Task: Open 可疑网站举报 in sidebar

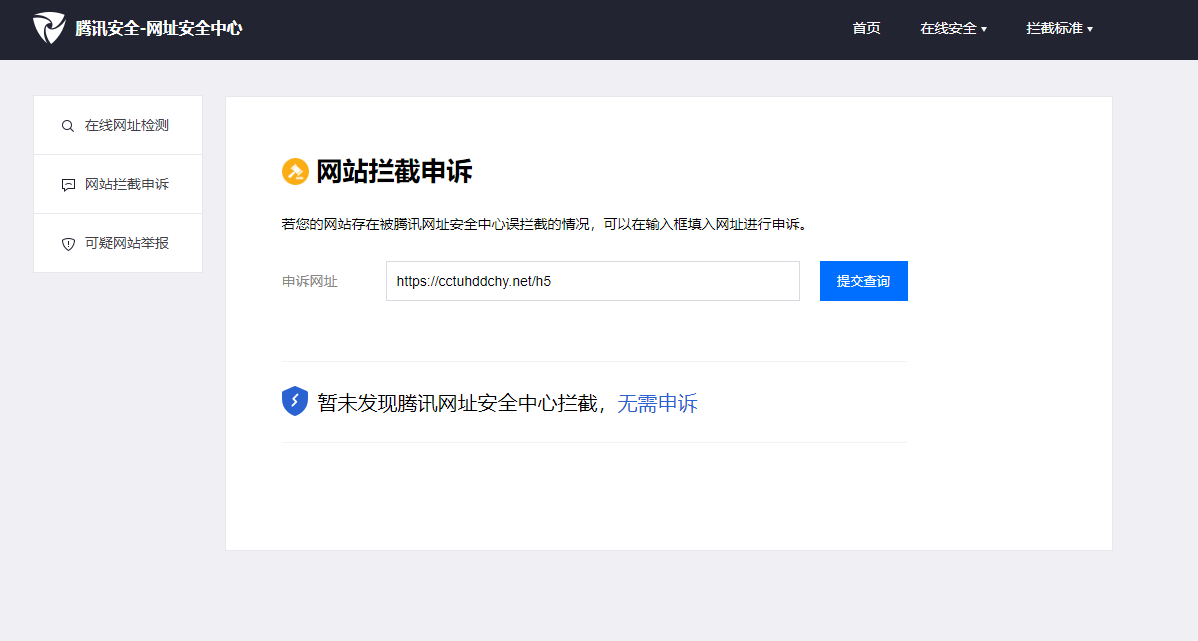Action: coord(118,243)
